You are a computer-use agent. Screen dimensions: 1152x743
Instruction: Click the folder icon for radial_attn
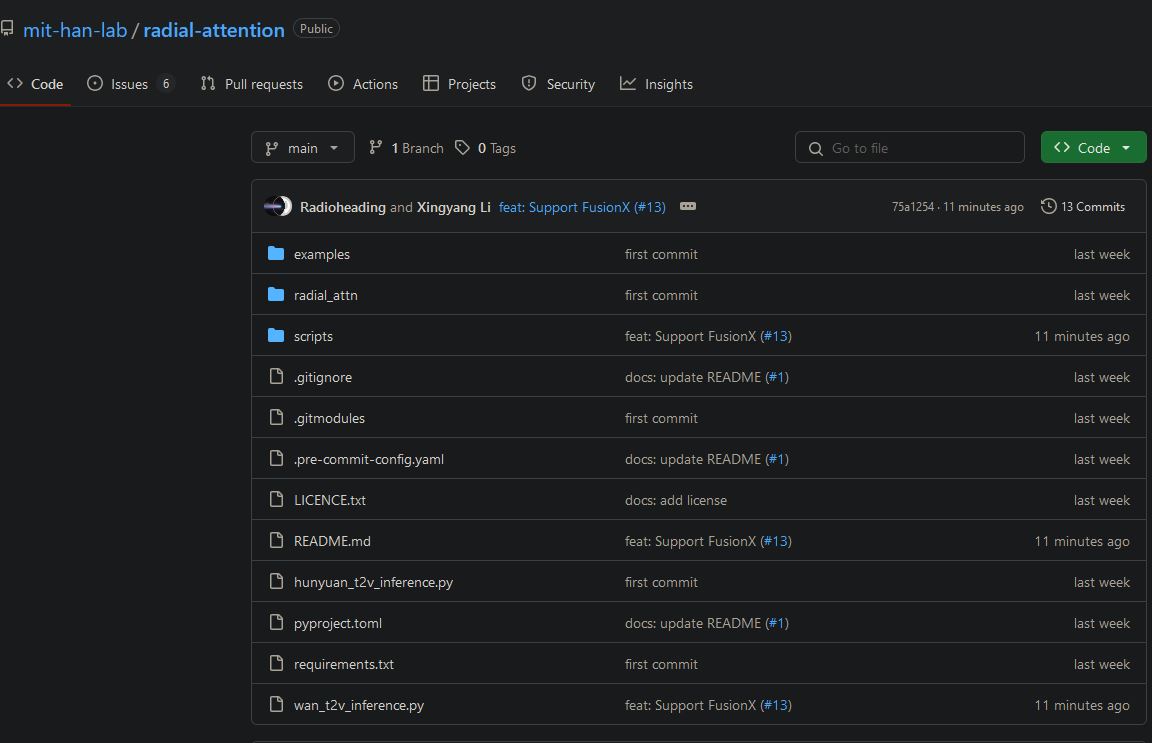tap(276, 295)
